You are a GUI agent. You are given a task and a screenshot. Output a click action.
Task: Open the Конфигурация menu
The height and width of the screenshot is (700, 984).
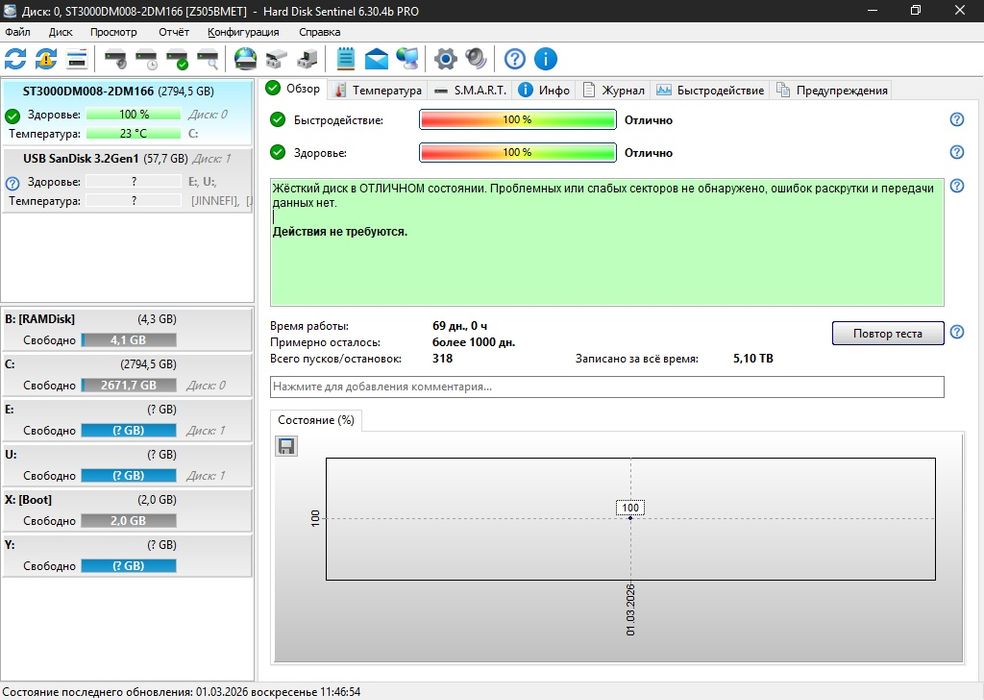click(243, 32)
